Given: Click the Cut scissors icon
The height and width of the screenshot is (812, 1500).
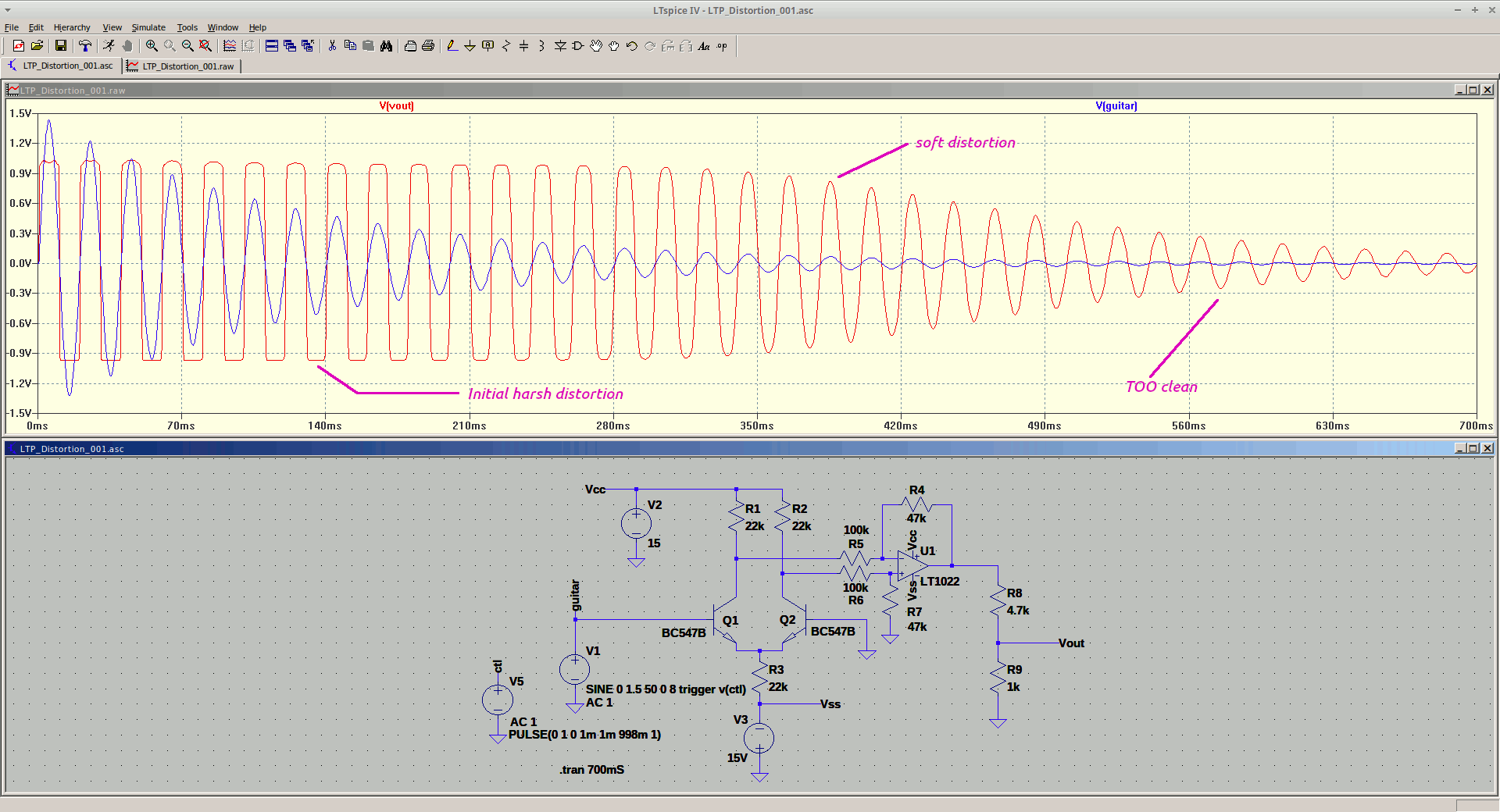Looking at the screenshot, I should pyautogui.click(x=332, y=46).
